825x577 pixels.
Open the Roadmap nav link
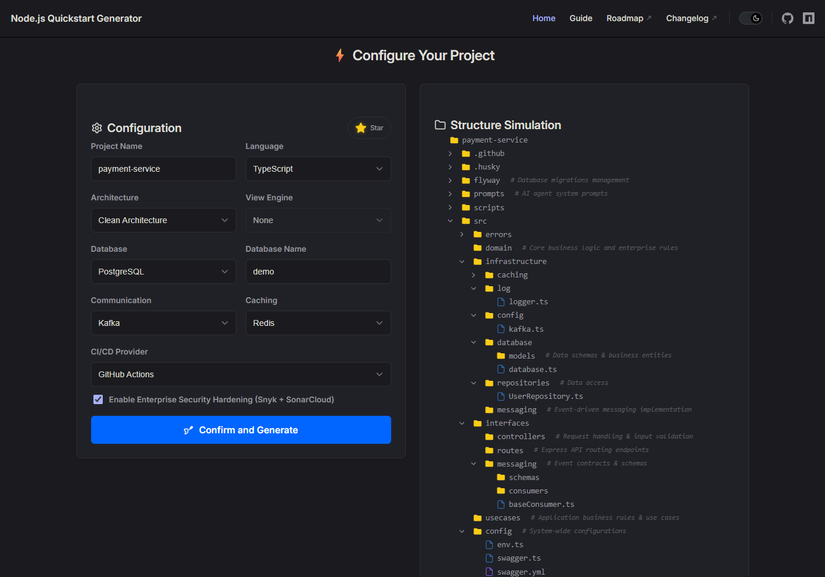click(628, 18)
